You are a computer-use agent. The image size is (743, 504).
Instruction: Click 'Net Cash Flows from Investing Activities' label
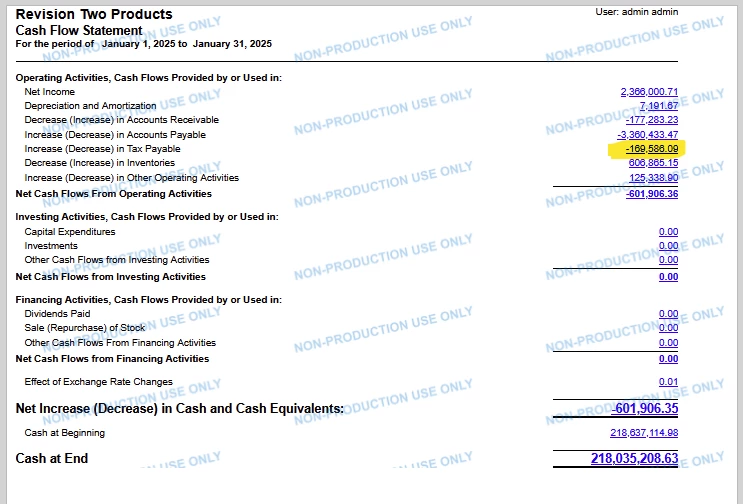(110, 277)
